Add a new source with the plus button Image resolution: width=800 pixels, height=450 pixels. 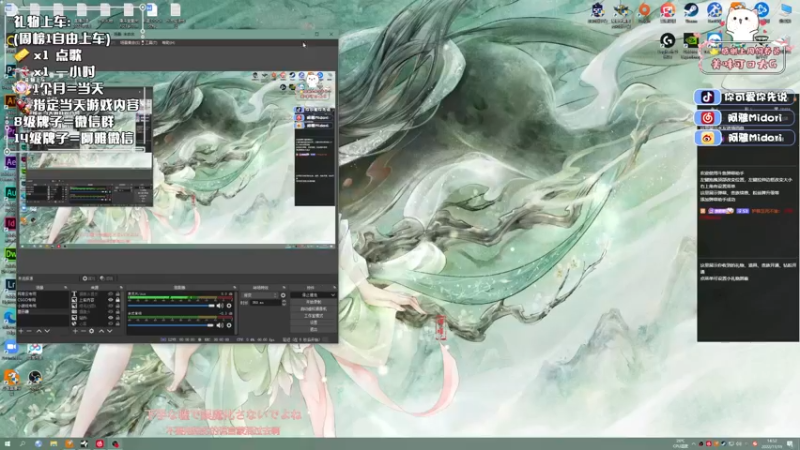(75, 331)
